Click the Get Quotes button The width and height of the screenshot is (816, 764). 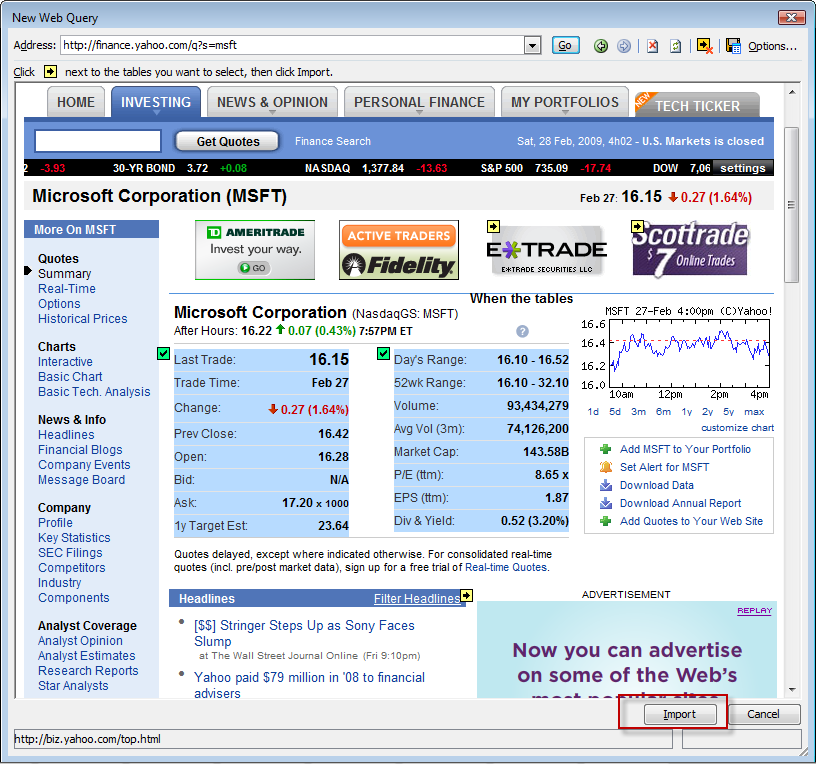click(x=227, y=142)
